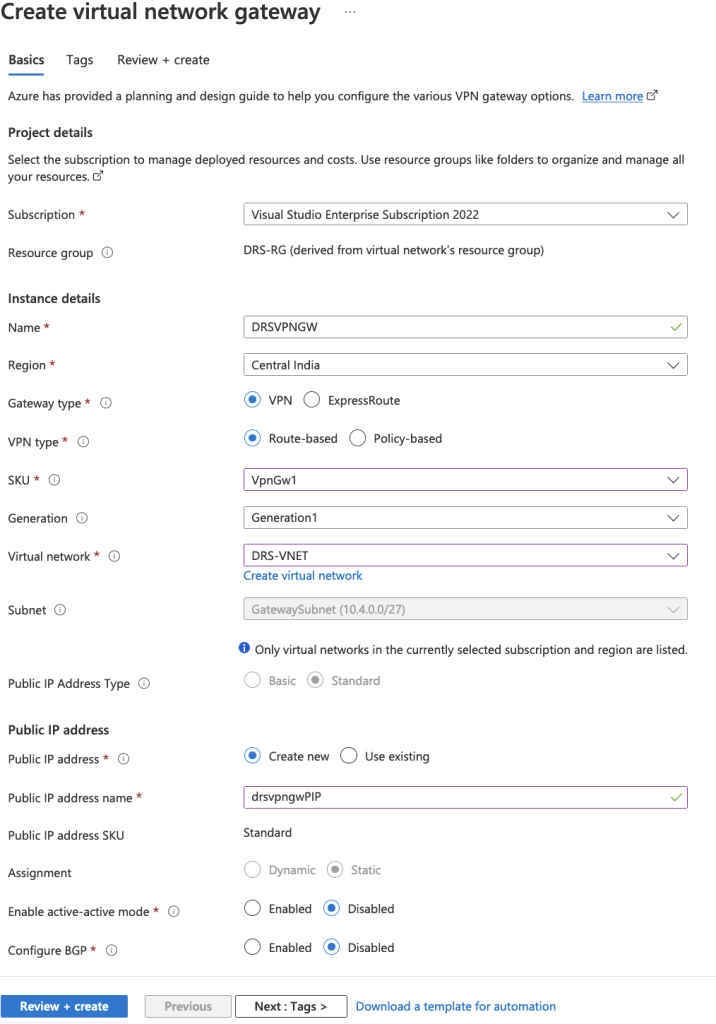
Task: Choose Use existing public IP address
Action: (349, 755)
